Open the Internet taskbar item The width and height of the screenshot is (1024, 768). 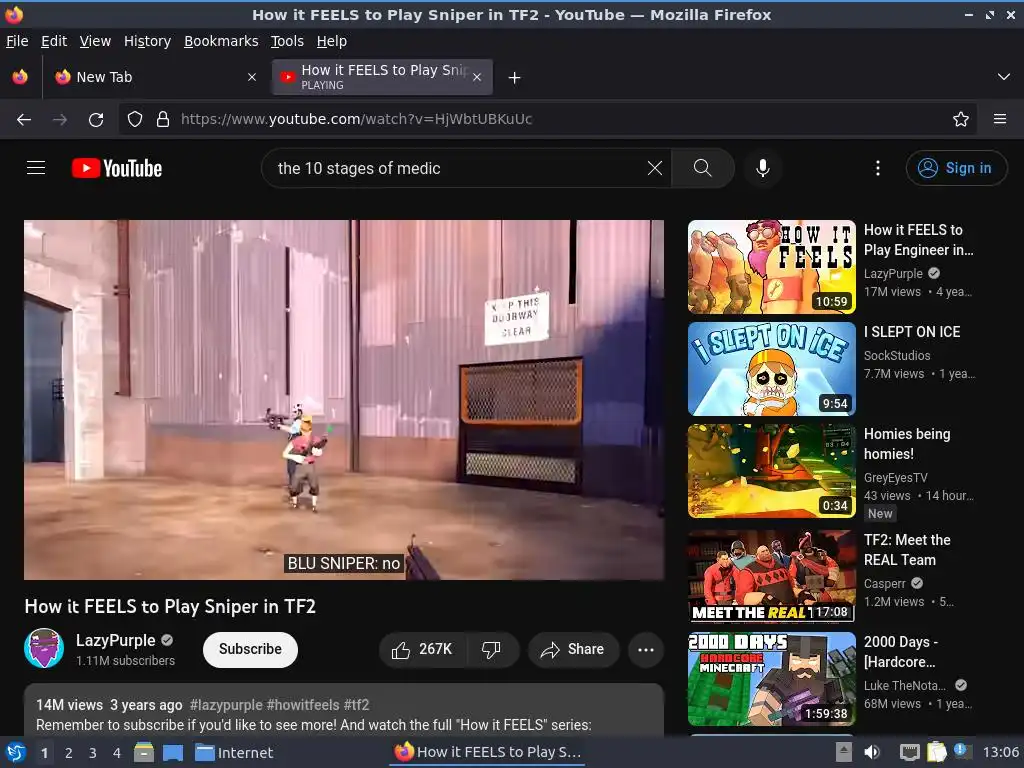point(234,753)
